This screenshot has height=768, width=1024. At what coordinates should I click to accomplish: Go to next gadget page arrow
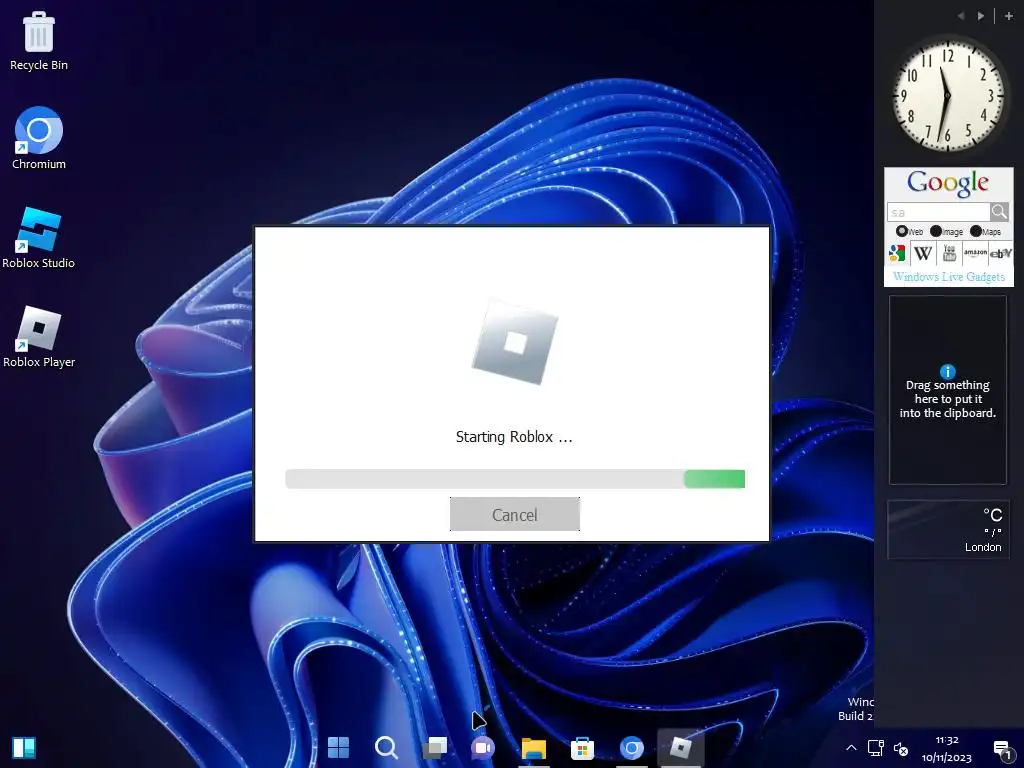[980, 16]
